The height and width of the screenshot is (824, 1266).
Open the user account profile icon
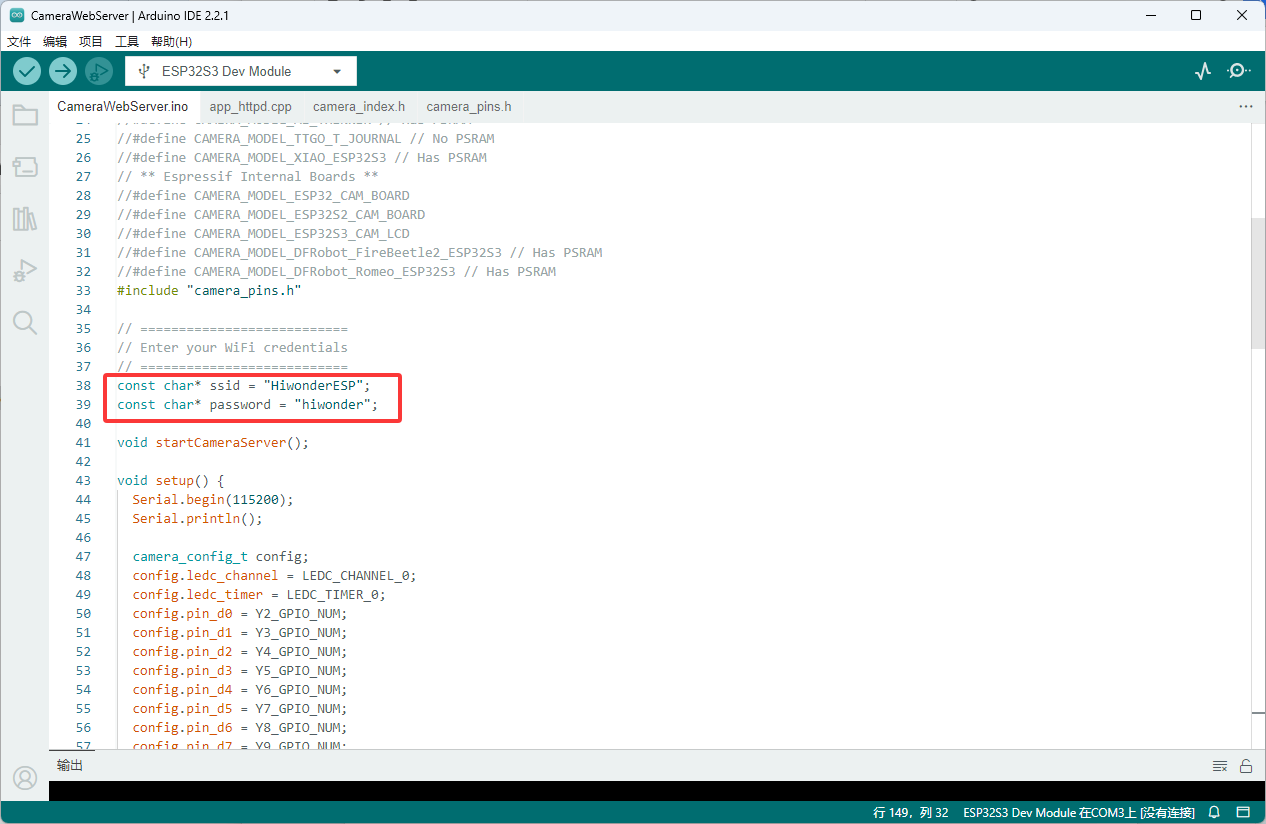click(x=25, y=777)
